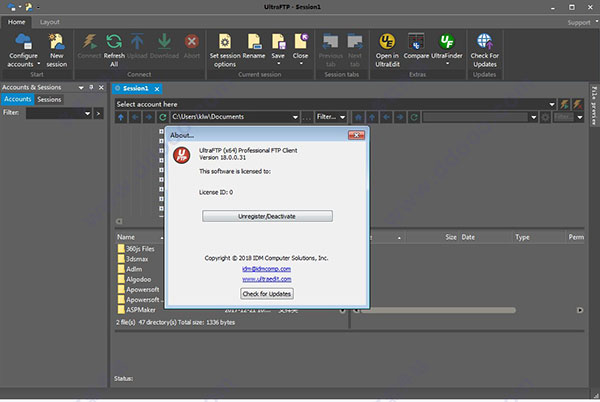
Task: Click Open in UltraEdit
Action: pos(387,50)
